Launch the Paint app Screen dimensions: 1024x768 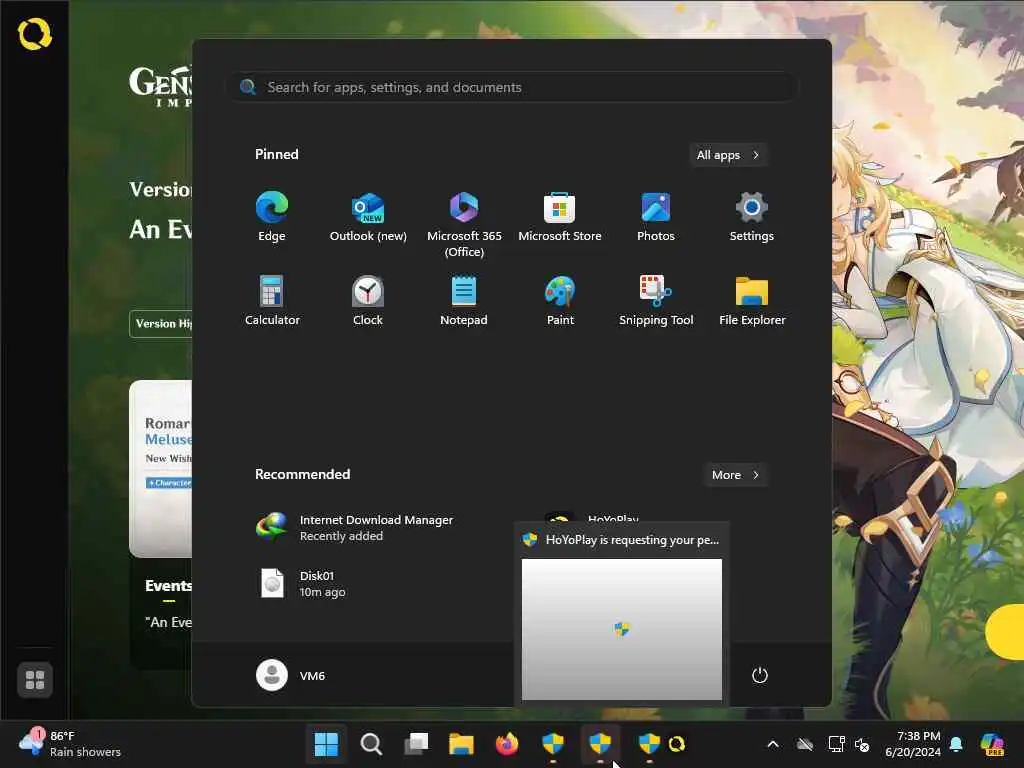click(x=560, y=301)
